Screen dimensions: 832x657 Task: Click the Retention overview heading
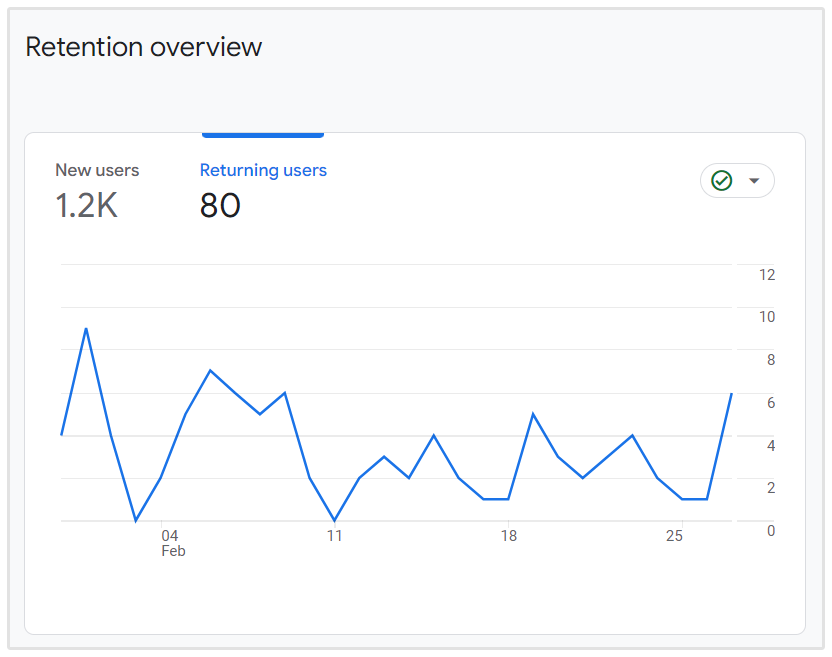coord(144,47)
